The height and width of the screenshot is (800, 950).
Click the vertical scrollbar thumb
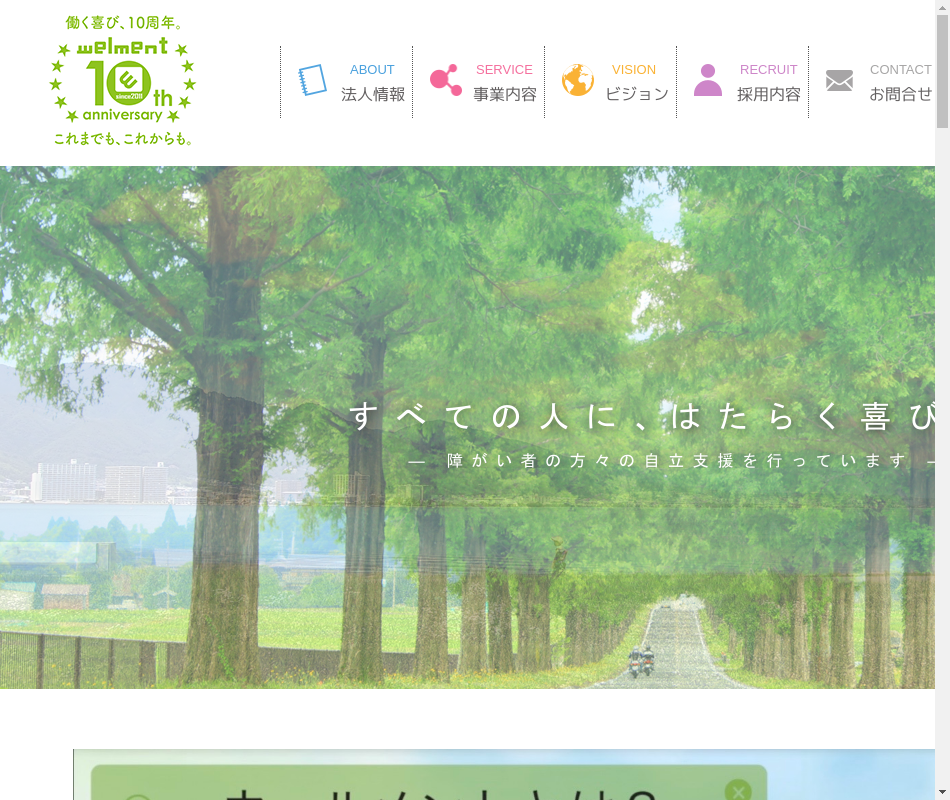pos(942,72)
